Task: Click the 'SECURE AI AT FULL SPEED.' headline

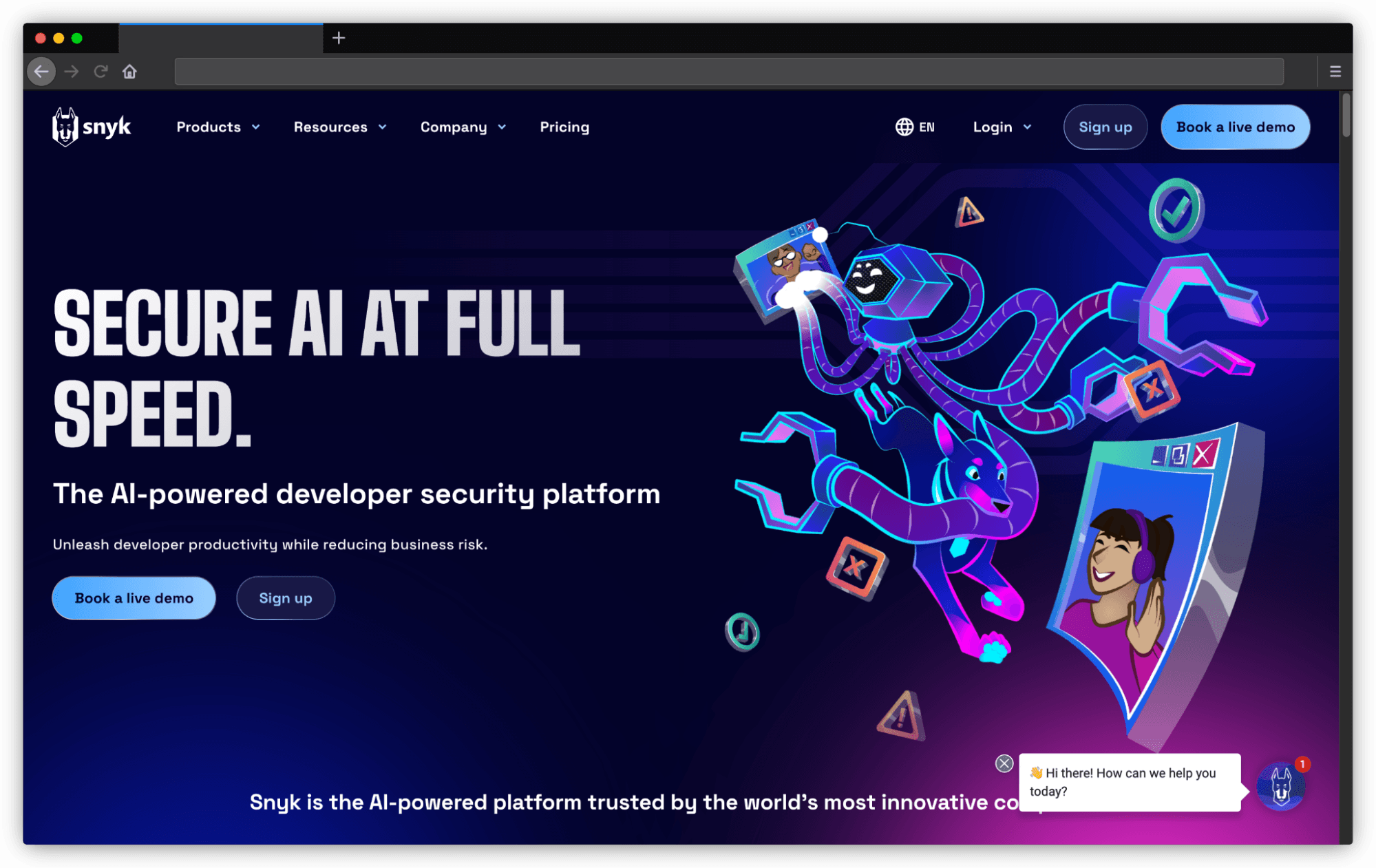Action: (317, 368)
